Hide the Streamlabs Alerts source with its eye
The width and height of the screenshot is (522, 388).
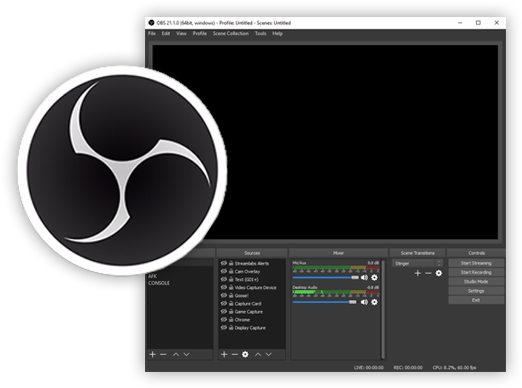pyautogui.click(x=224, y=263)
